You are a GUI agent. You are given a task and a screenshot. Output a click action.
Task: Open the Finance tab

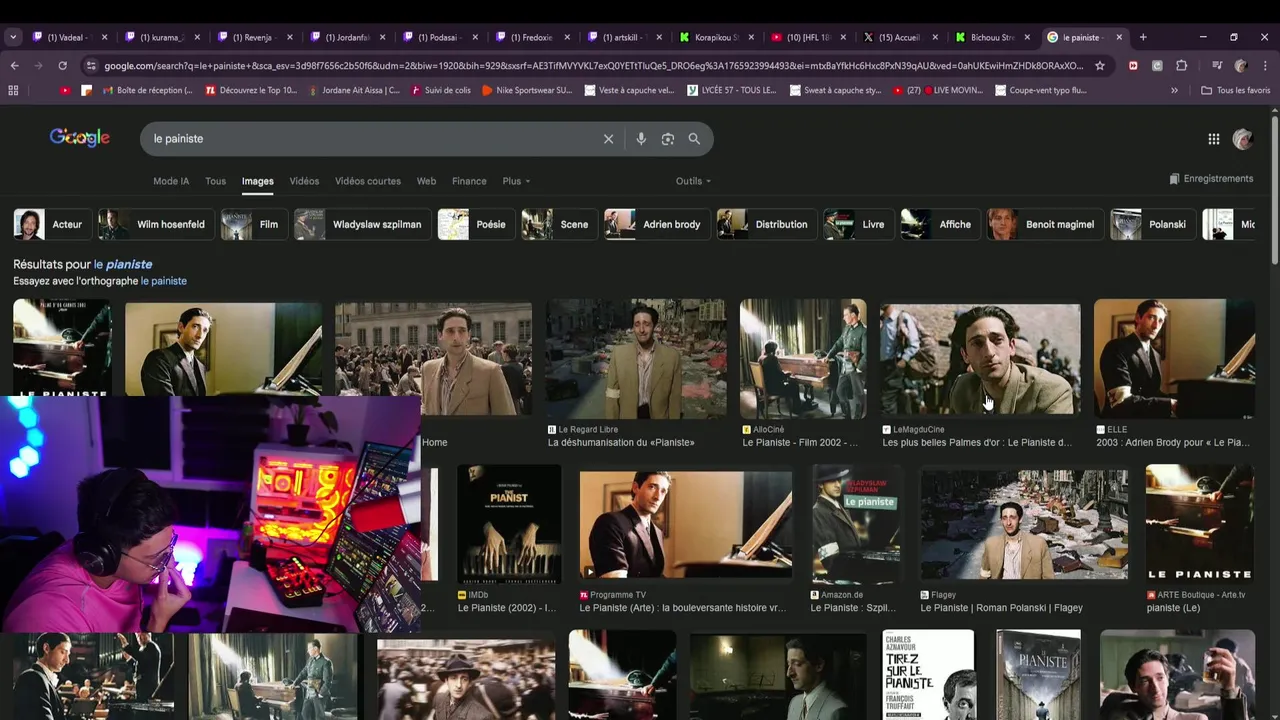tap(469, 181)
